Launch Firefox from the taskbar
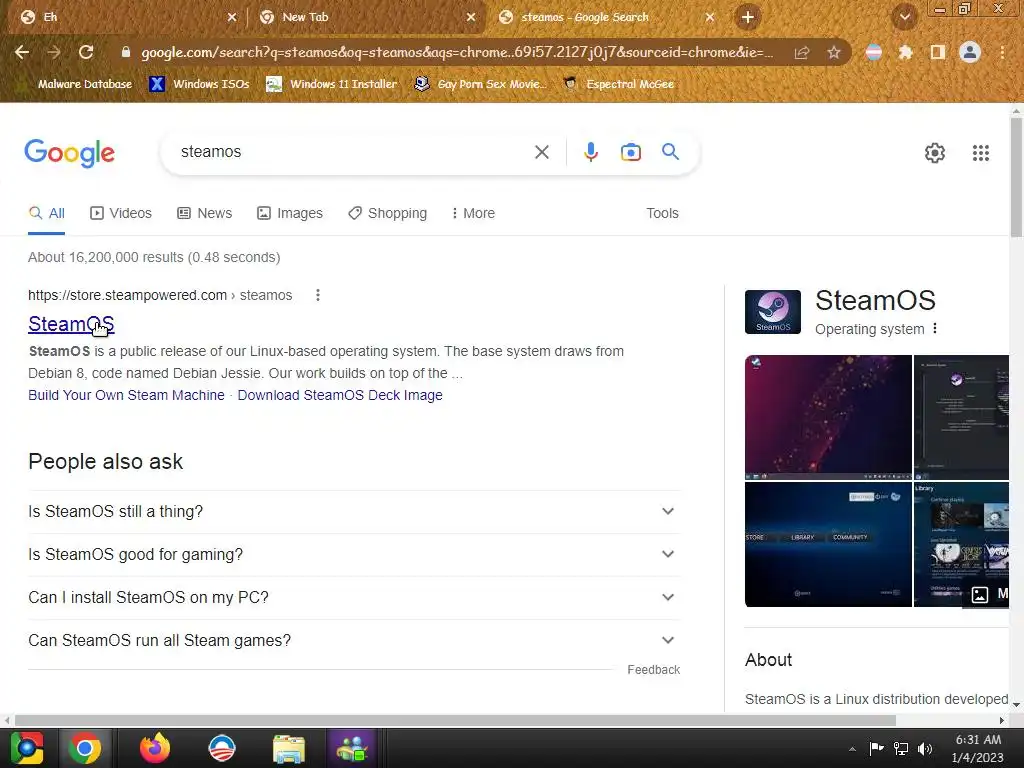Screen dimensions: 1024x768 [155, 748]
